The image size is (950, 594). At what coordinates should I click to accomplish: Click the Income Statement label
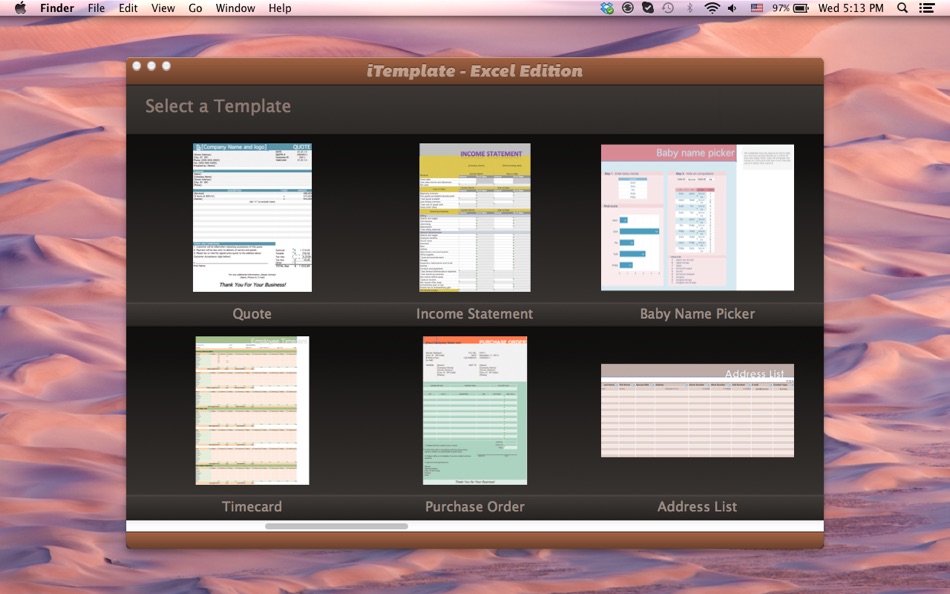[474, 314]
